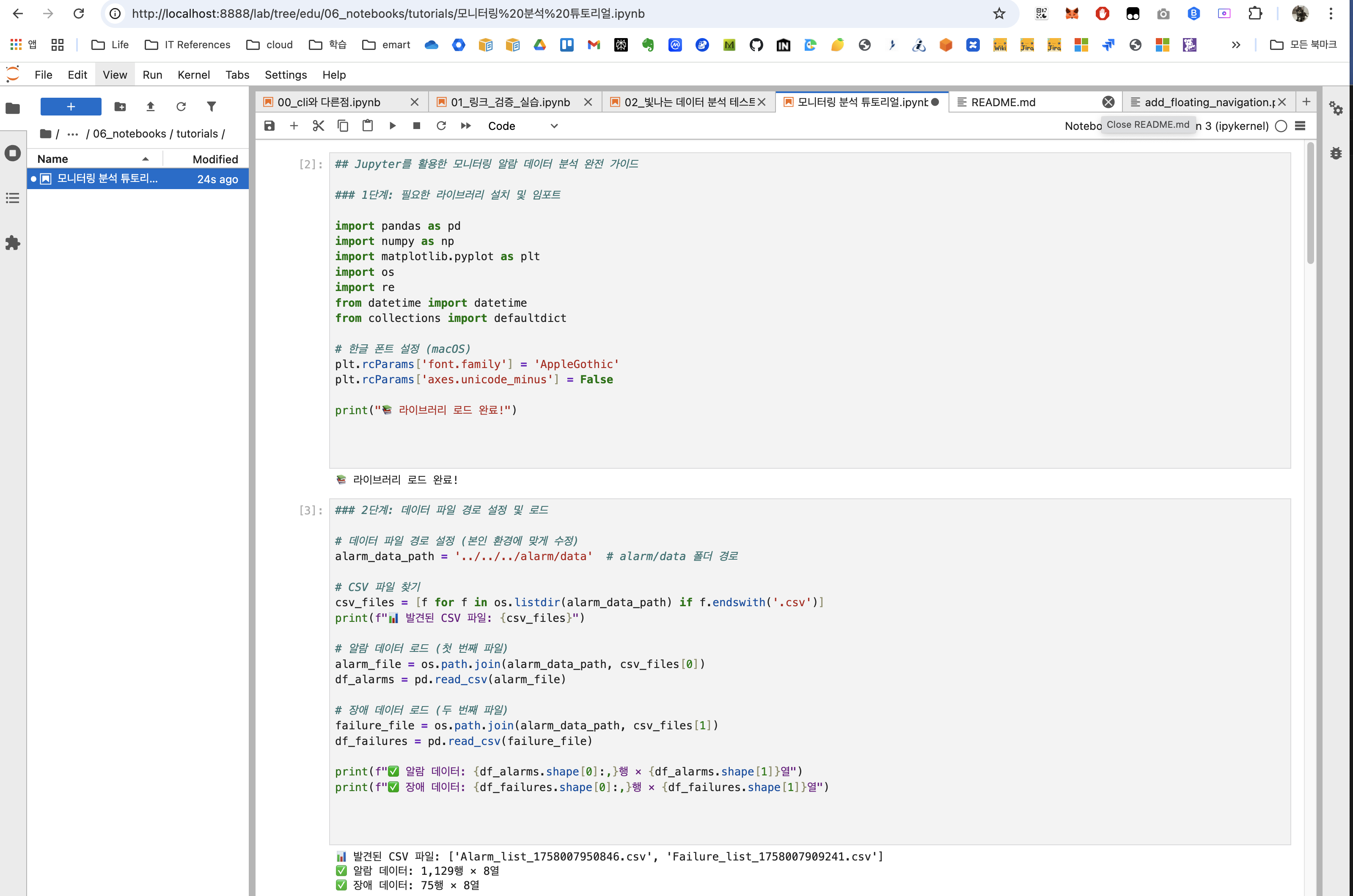
Task: Open browser extensions puzzle icon
Action: [x=1255, y=14]
